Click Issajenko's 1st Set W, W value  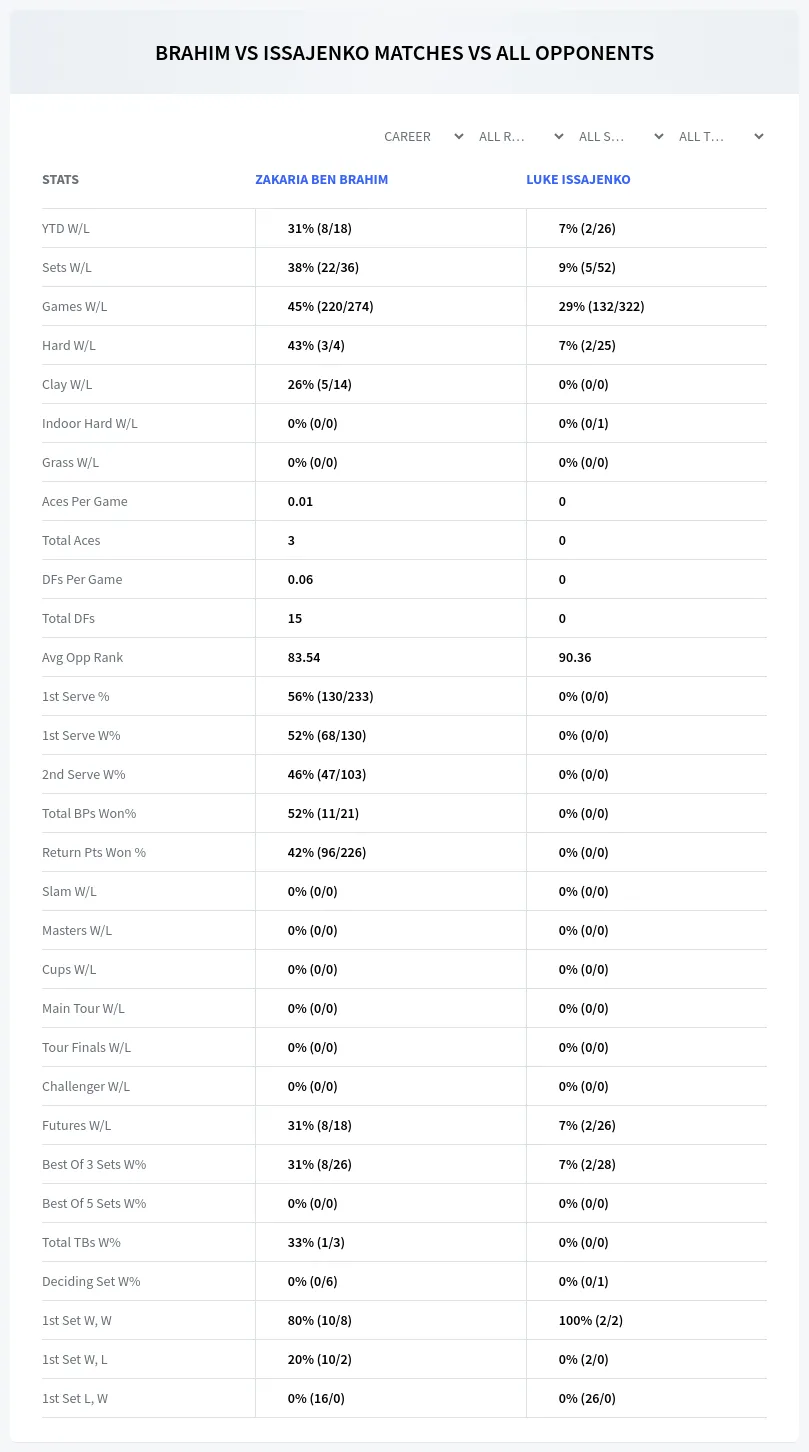point(591,1320)
